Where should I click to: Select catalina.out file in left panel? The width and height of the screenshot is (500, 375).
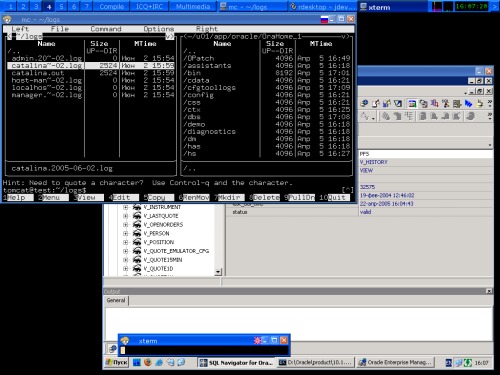tap(38, 73)
